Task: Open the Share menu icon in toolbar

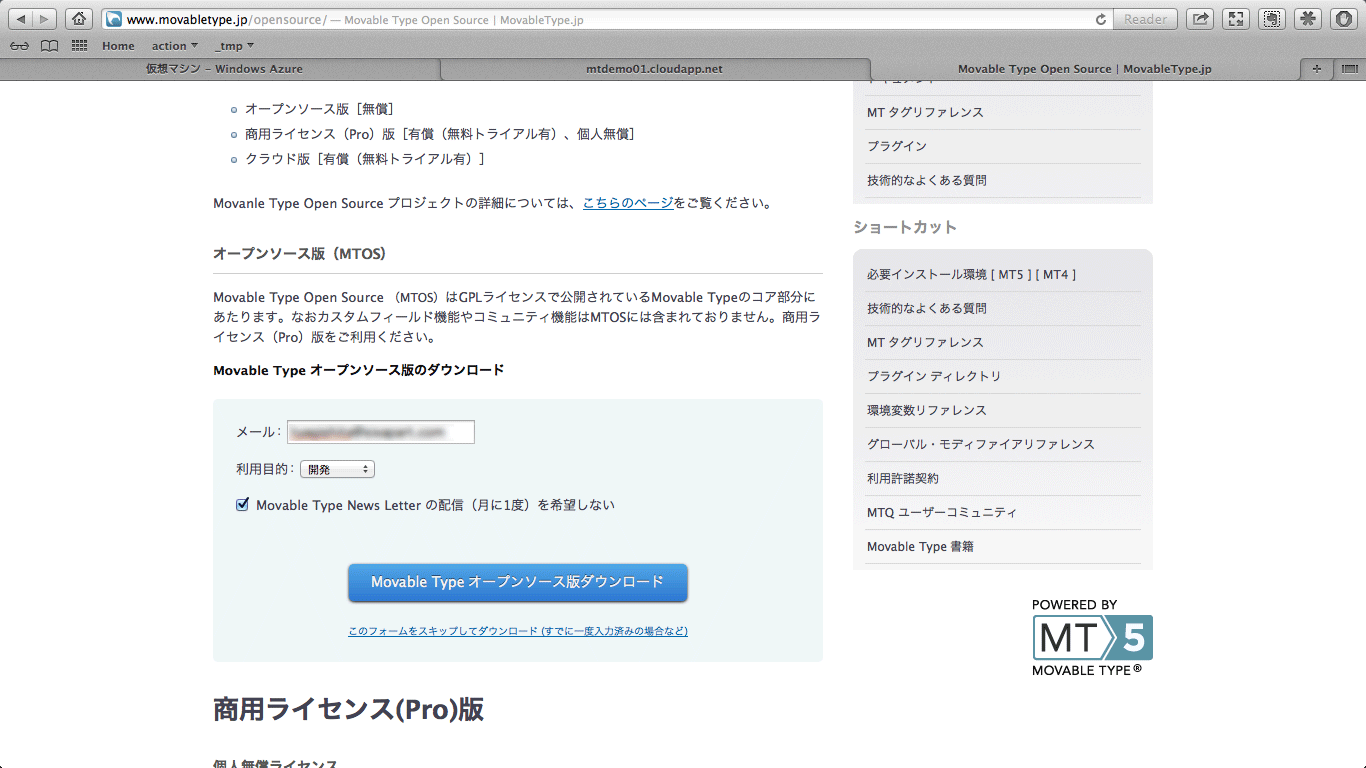Action: pos(1200,19)
